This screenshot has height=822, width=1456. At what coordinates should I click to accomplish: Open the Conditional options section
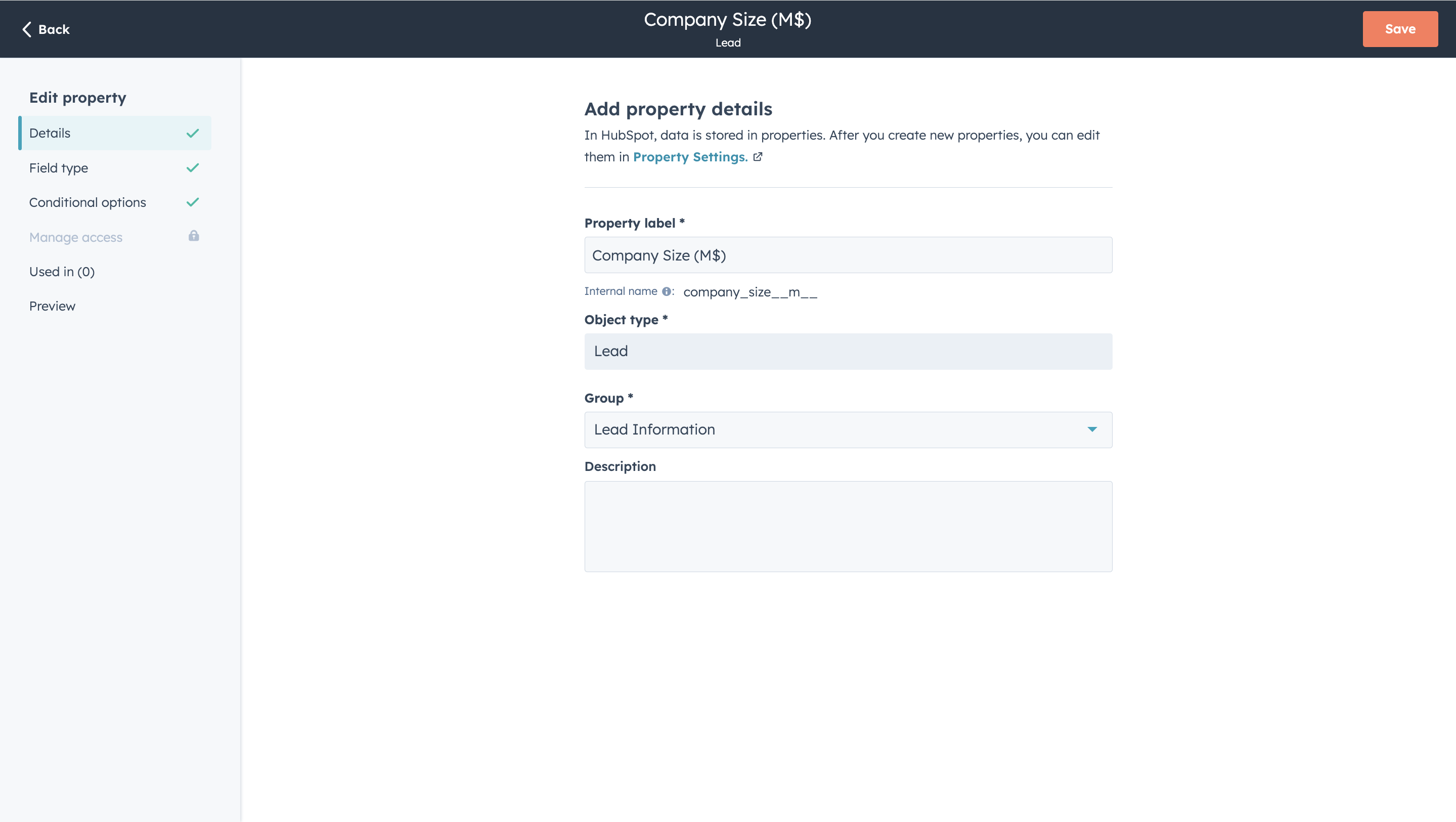(x=87, y=202)
